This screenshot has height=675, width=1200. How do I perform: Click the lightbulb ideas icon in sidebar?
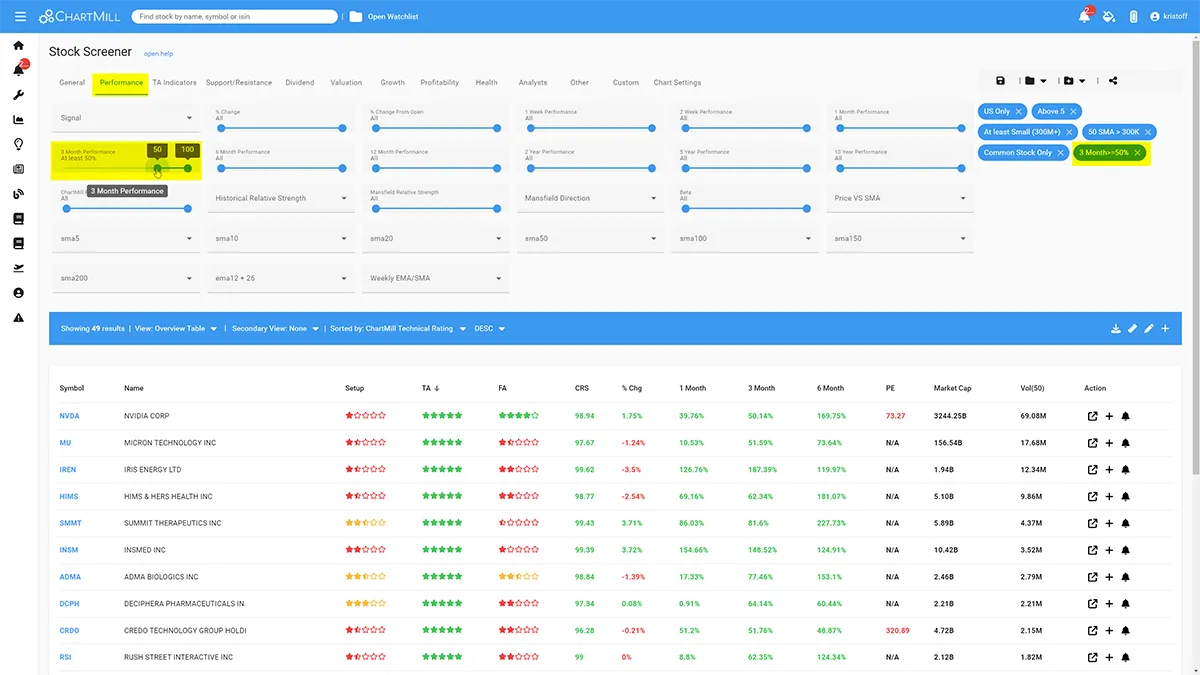click(x=18, y=144)
